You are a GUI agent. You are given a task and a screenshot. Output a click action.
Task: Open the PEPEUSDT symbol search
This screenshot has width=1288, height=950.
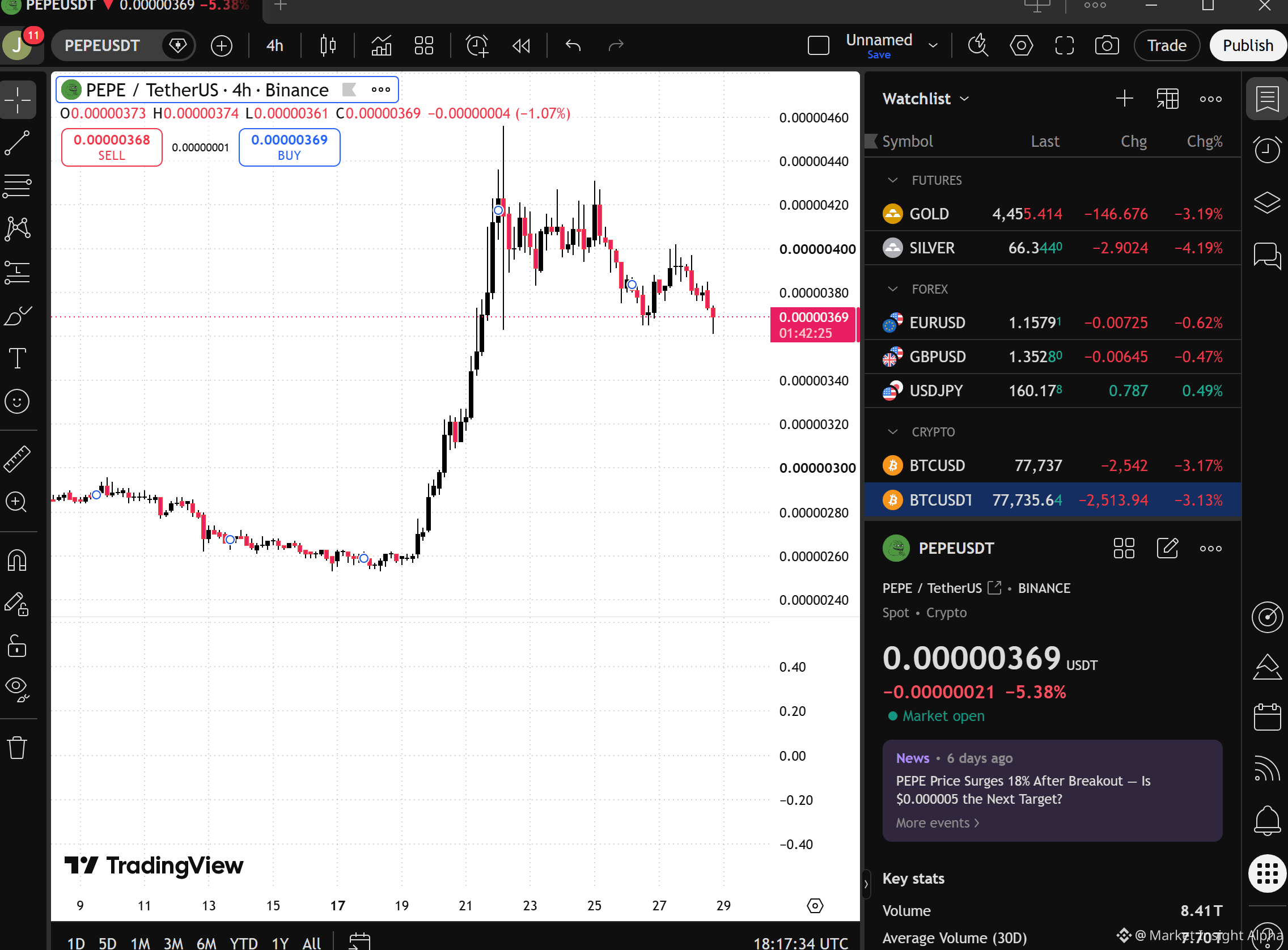(103, 45)
